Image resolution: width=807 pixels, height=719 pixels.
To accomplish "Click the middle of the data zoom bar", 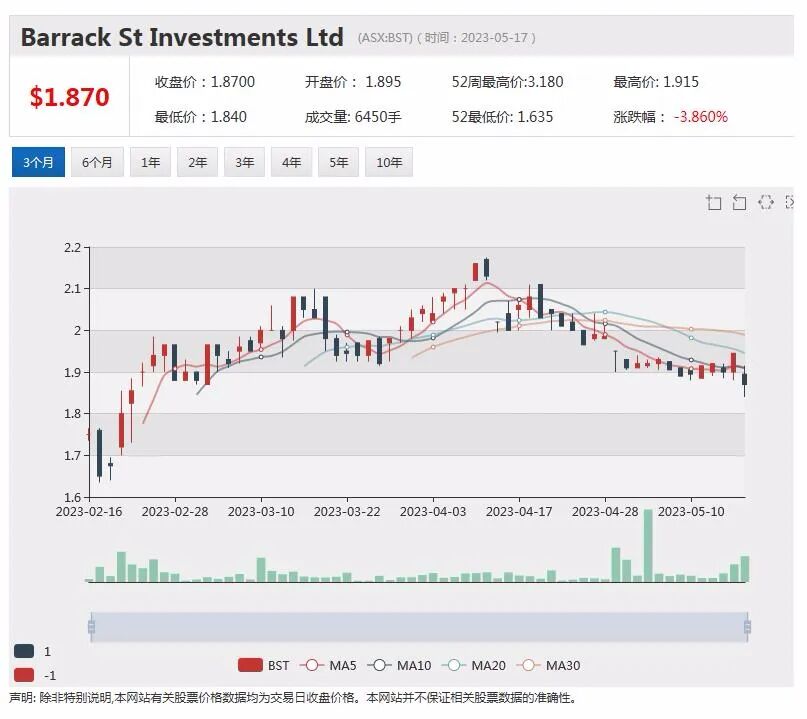I will pyautogui.click(x=419, y=627).
